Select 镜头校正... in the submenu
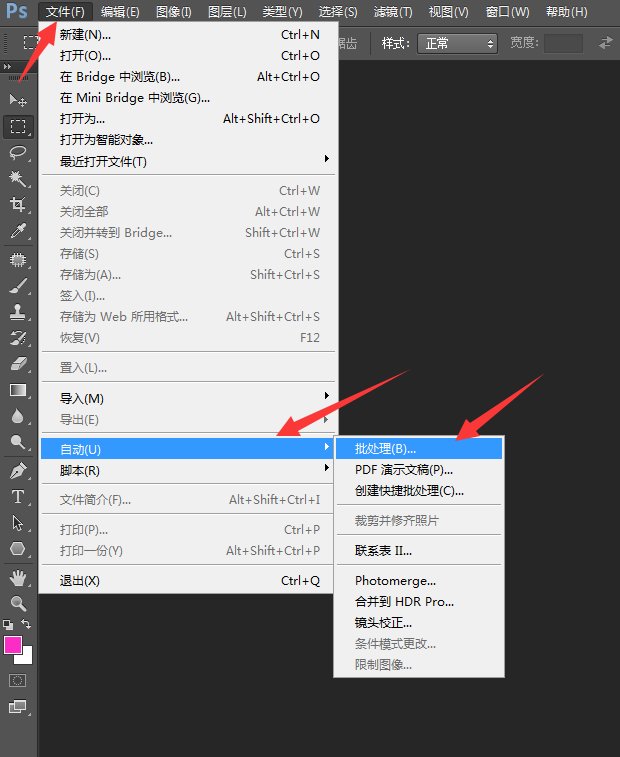 [419, 623]
